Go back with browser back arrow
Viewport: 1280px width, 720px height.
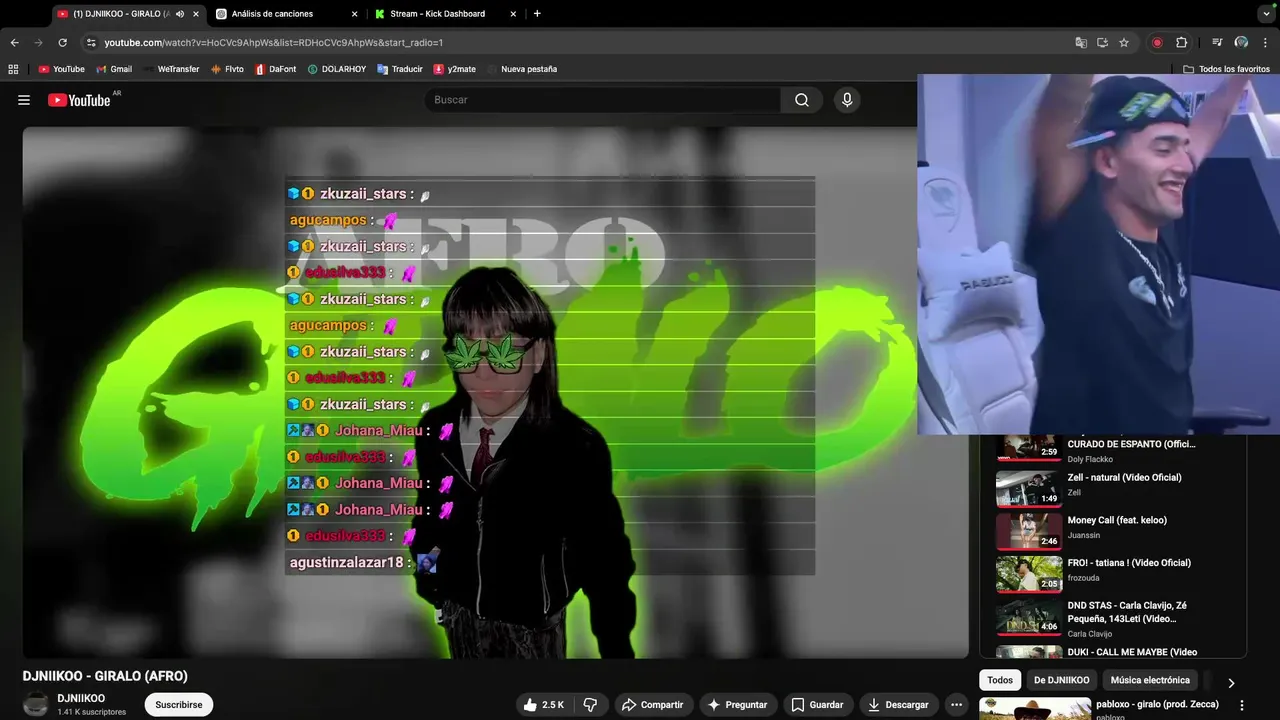tap(14, 43)
